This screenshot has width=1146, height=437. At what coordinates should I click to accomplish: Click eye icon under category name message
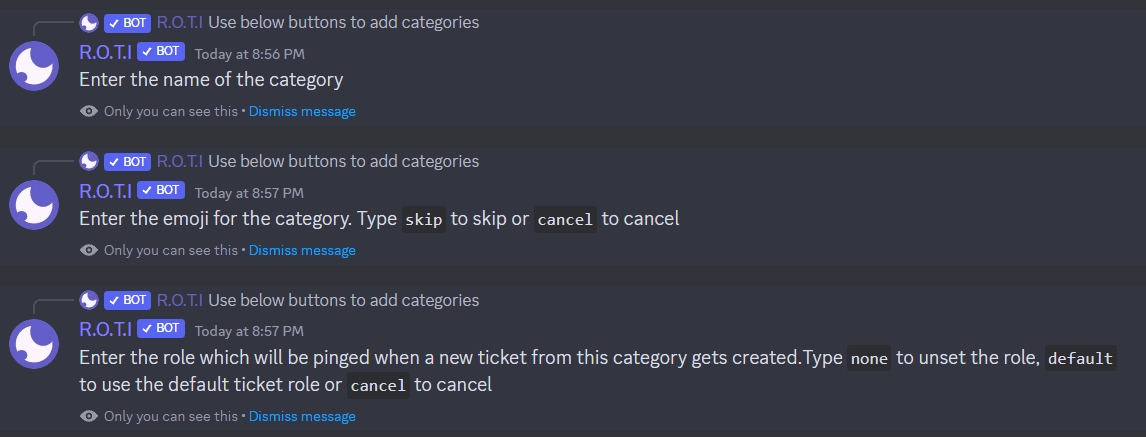[x=89, y=112]
